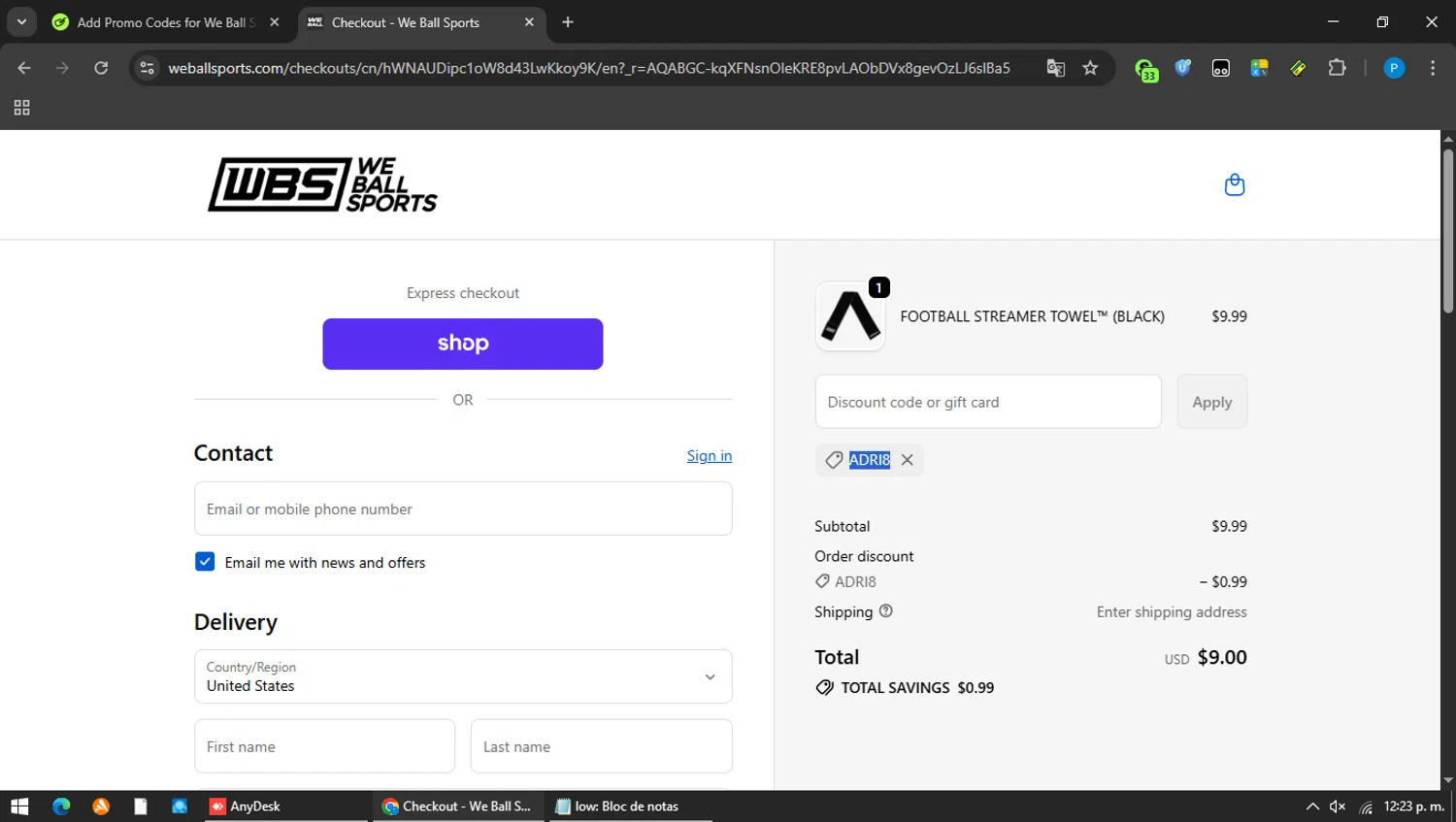Click the Football Streamer Towel product thumbnail

click(x=850, y=316)
